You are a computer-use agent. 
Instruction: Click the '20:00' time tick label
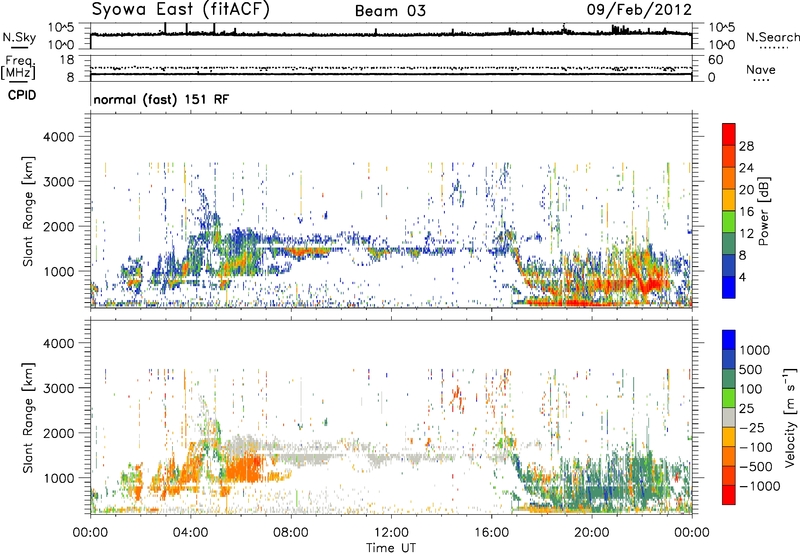(x=592, y=533)
